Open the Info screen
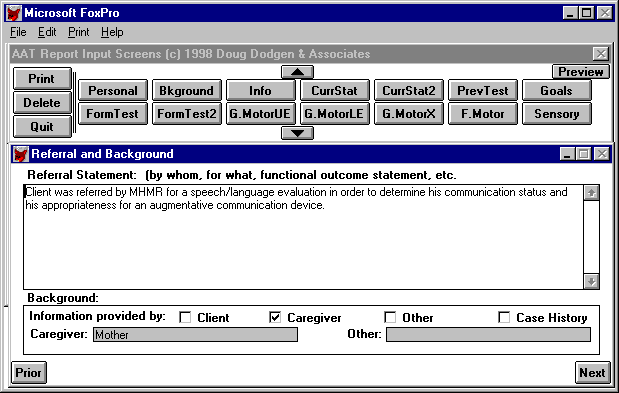The height and width of the screenshot is (393, 619). click(x=261, y=90)
